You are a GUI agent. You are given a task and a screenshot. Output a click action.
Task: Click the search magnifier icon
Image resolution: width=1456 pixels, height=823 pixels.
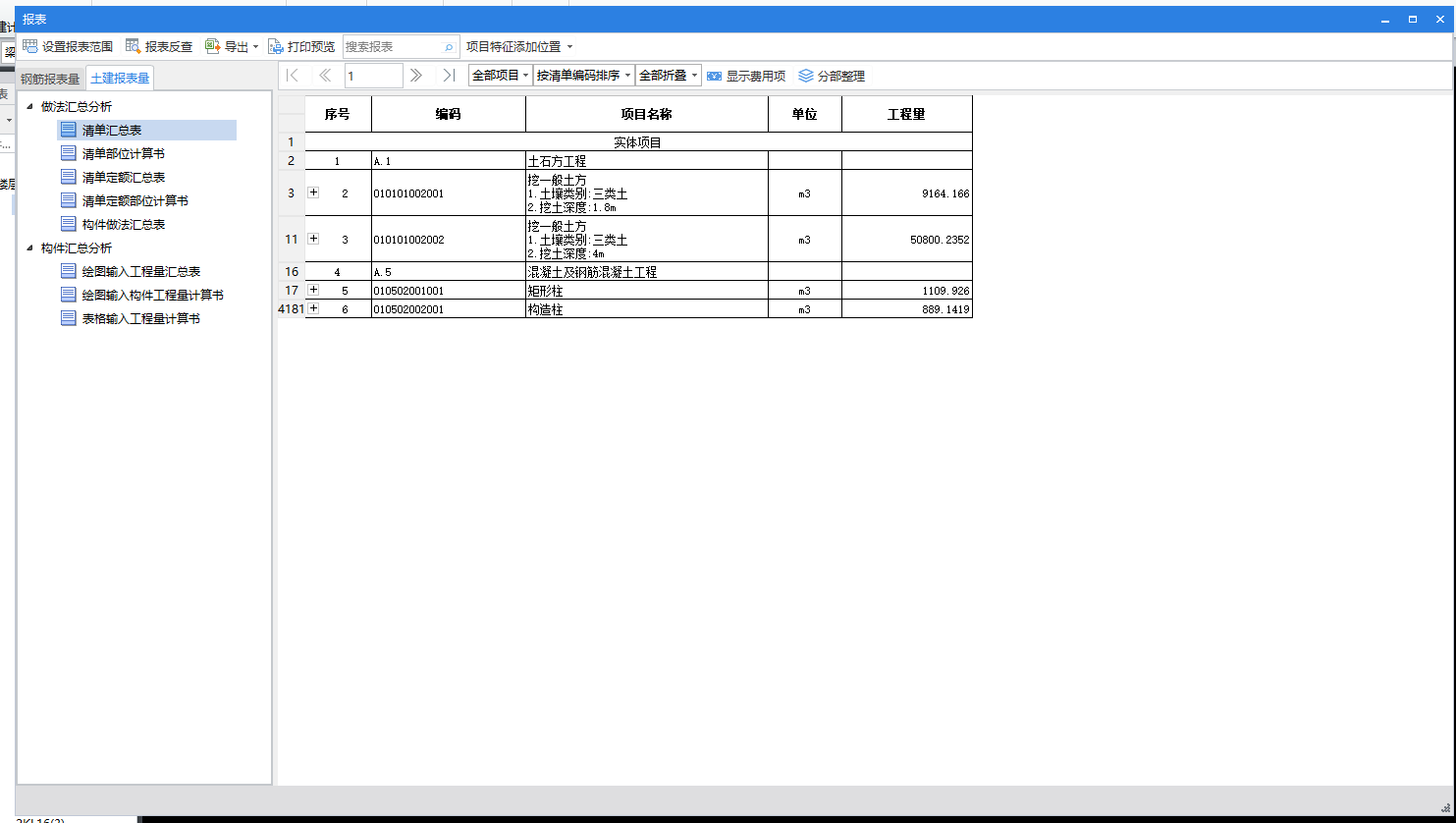pos(450,46)
